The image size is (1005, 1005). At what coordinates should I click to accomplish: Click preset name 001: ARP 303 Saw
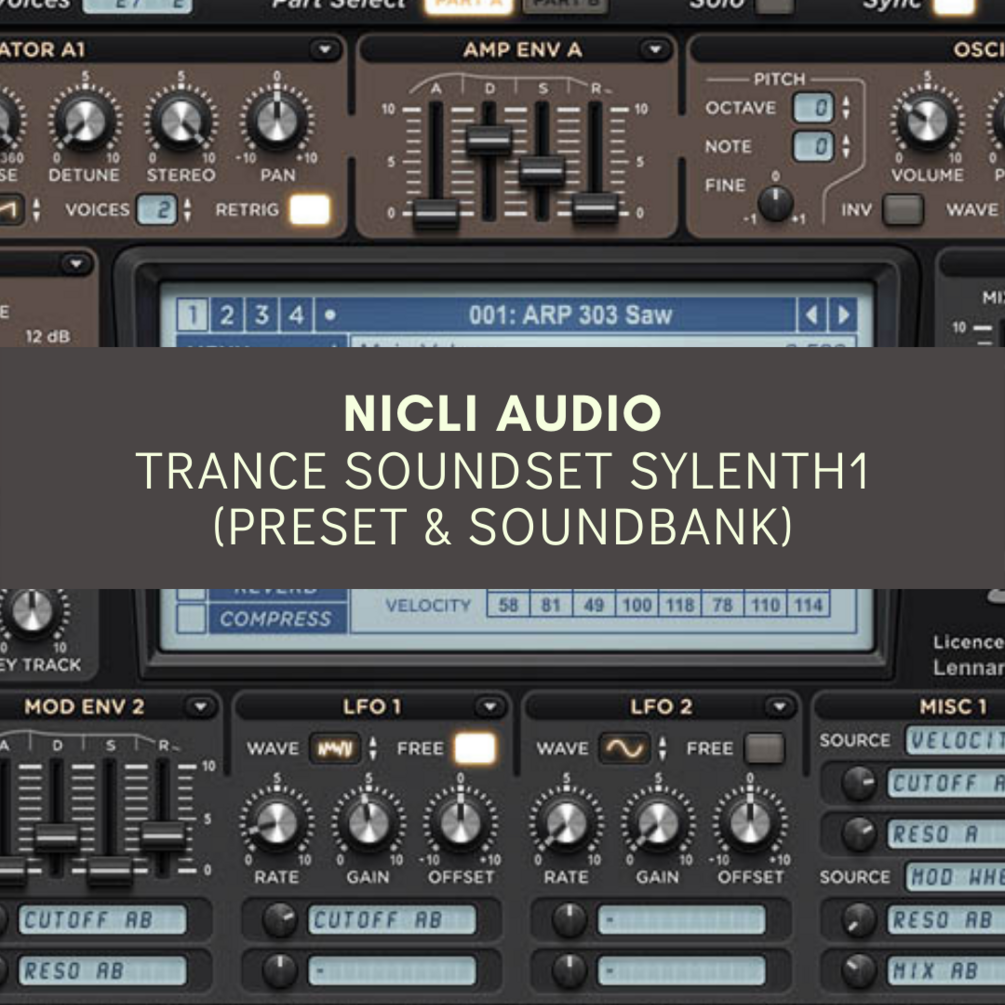coord(570,315)
